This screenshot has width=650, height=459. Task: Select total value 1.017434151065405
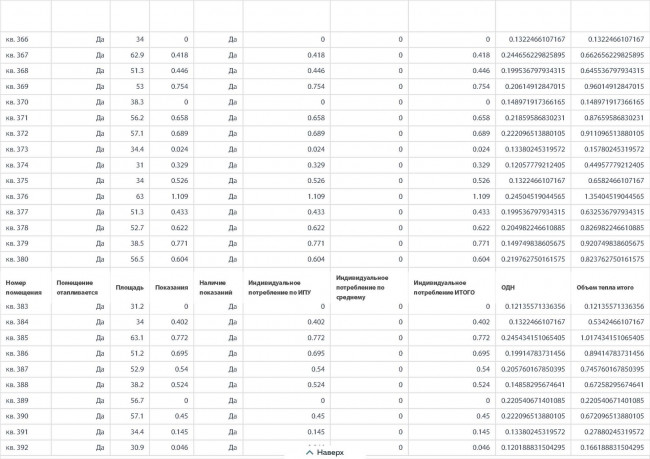612,338
